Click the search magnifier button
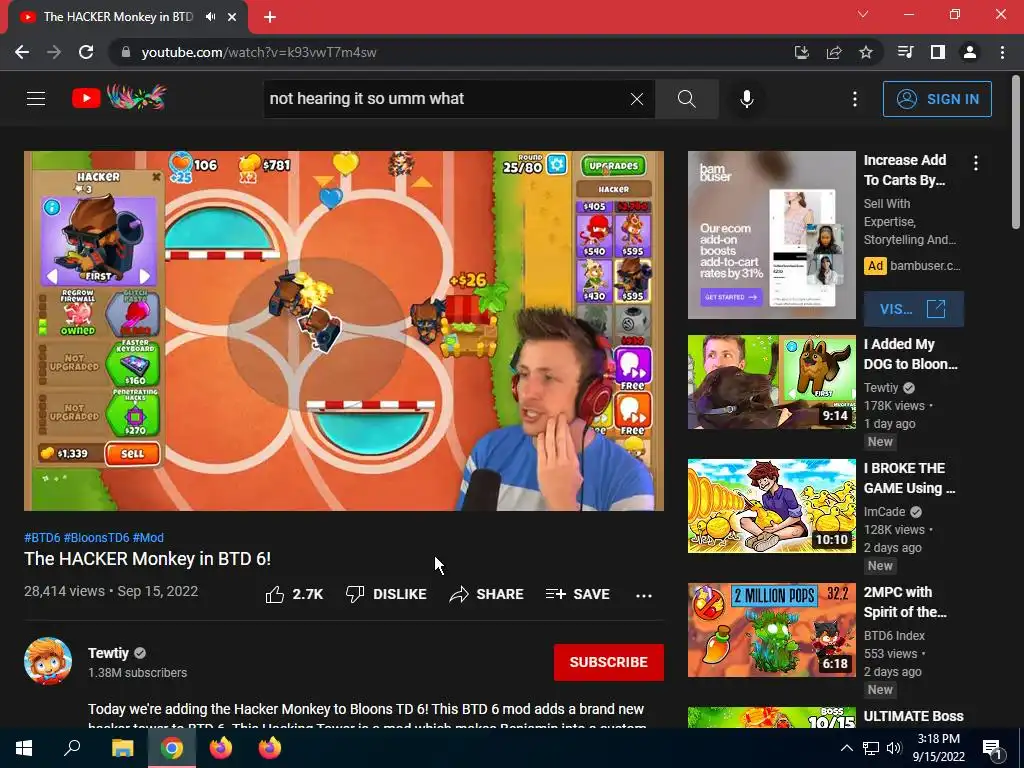 [686, 99]
